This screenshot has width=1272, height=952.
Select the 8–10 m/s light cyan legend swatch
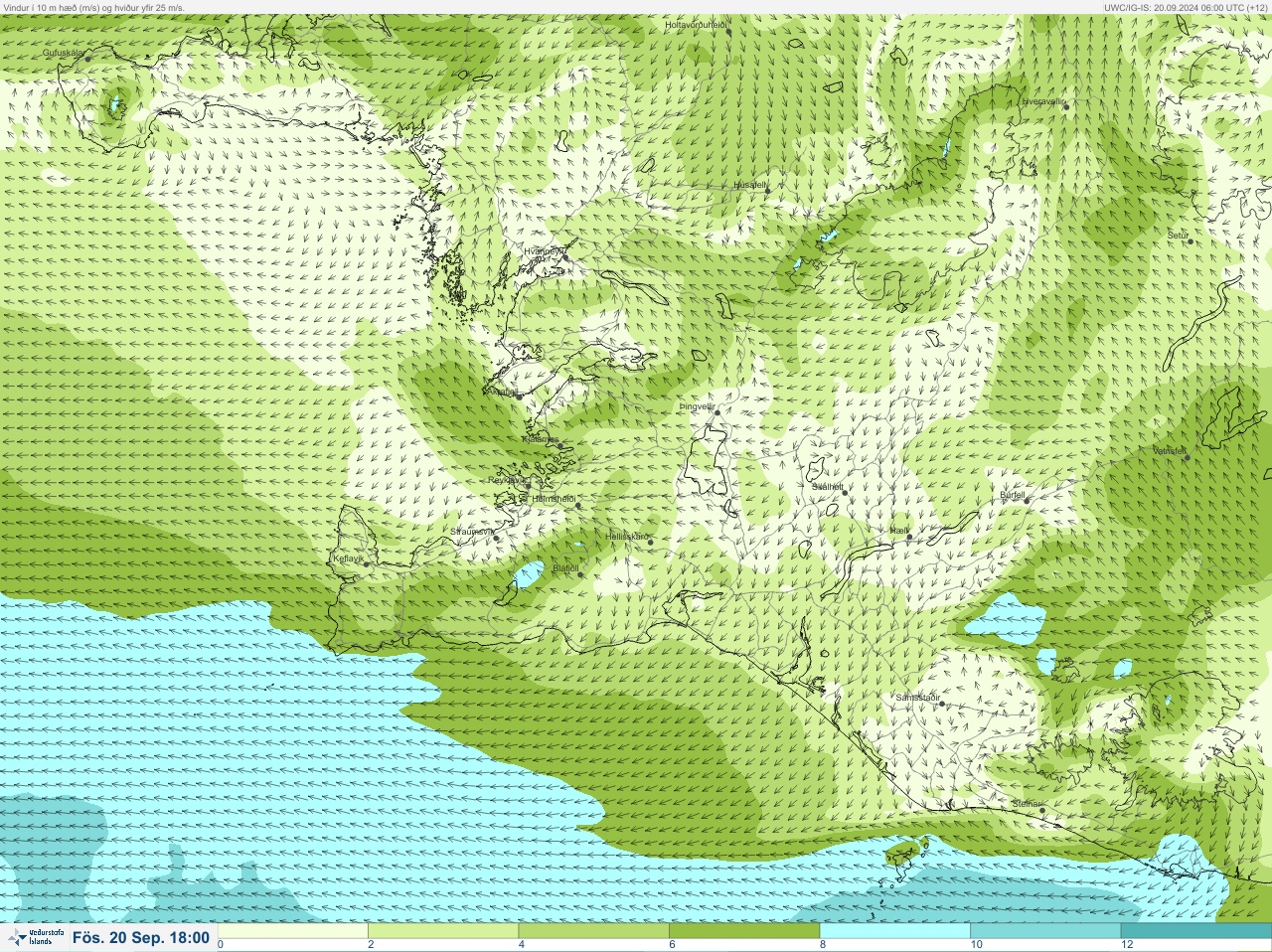894,931
